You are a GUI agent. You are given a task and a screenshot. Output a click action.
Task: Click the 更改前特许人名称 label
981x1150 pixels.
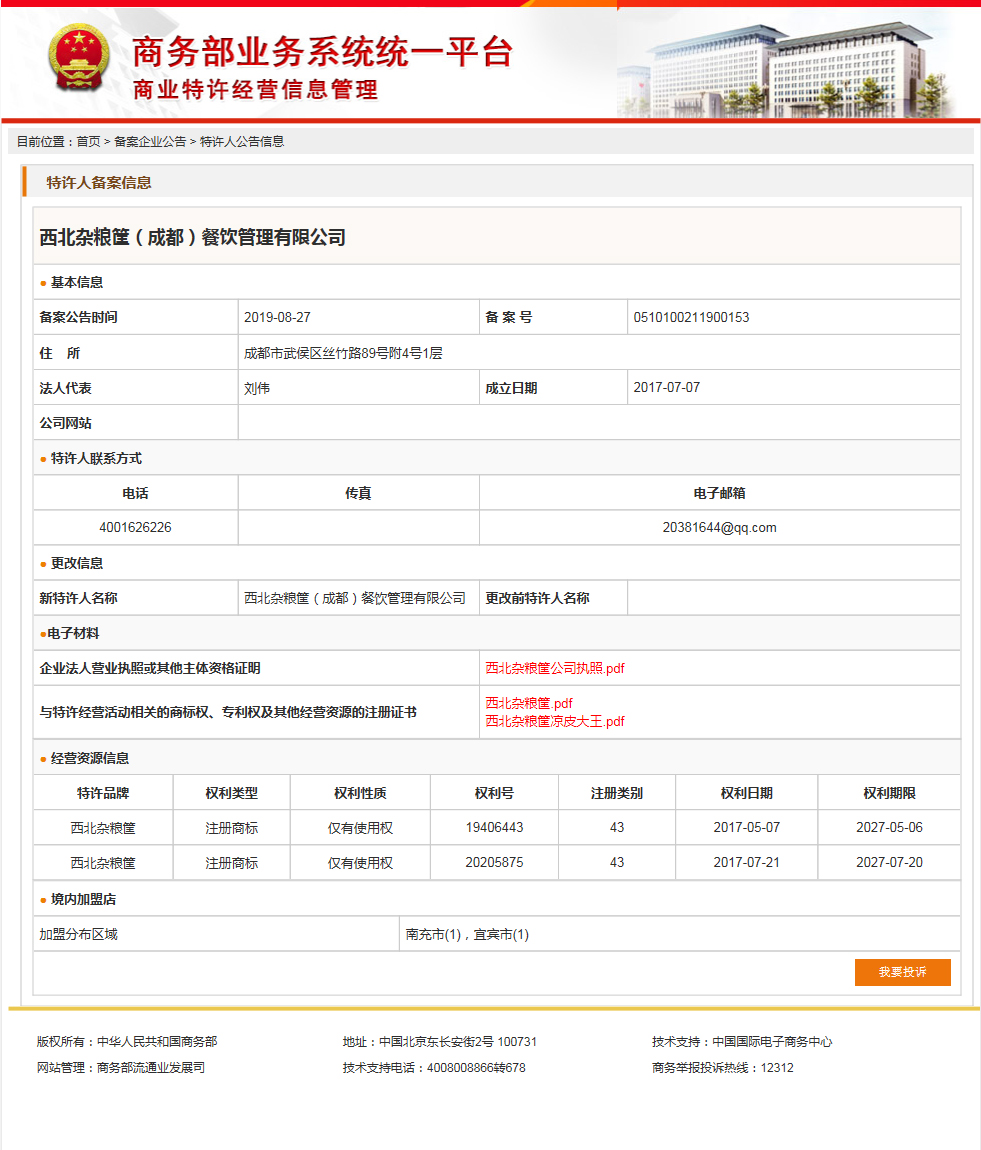pos(537,598)
